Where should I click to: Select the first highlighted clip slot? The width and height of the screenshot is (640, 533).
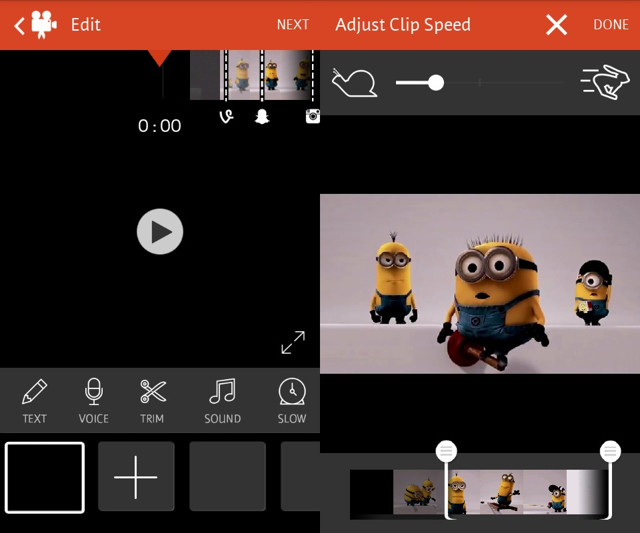tap(45, 477)
